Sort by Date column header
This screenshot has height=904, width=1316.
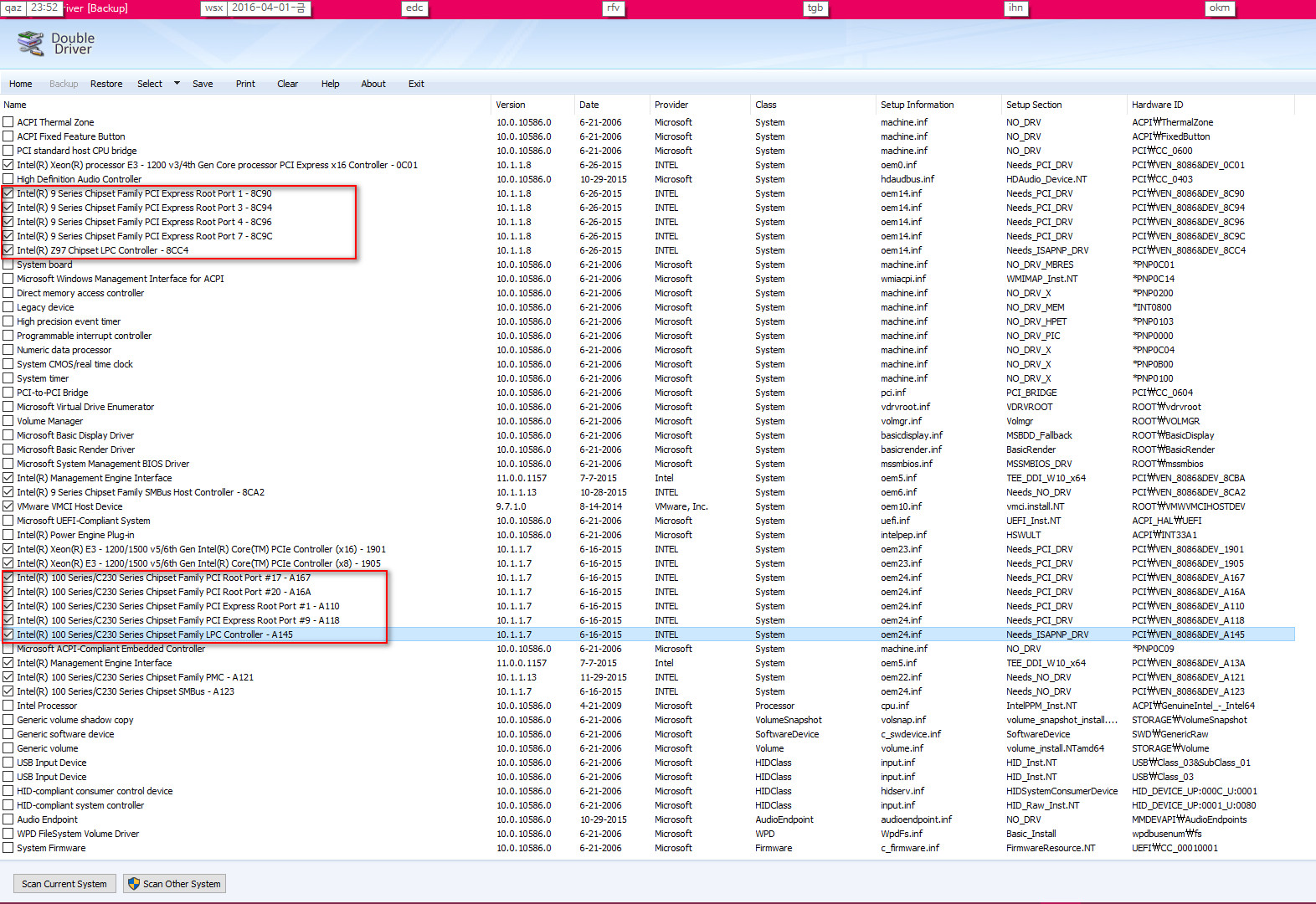[612, 105]
